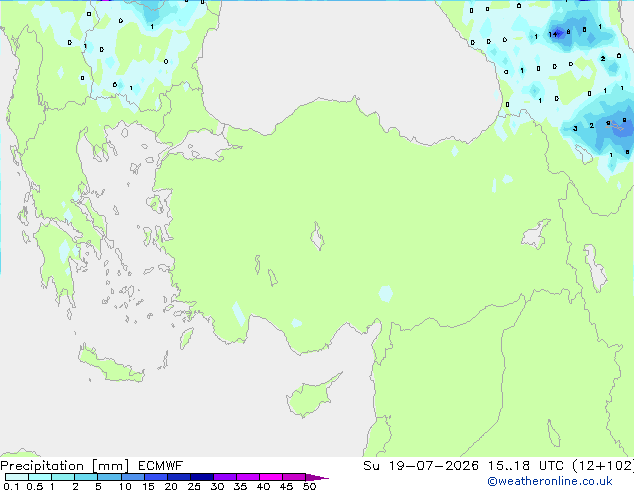Click the "14" precipitation value on the map
Image resolution: width=634 pixels, height=490 pixels.
tap(553, 34)
